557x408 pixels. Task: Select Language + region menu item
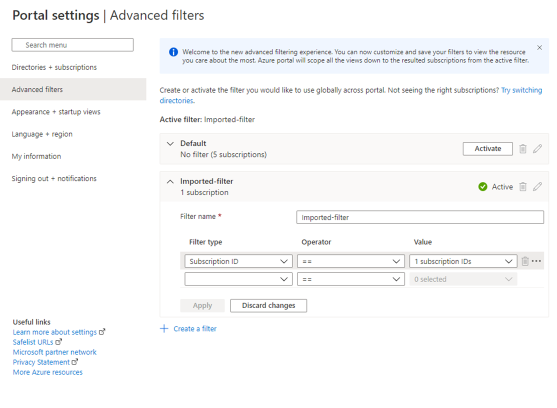[42, 134]
